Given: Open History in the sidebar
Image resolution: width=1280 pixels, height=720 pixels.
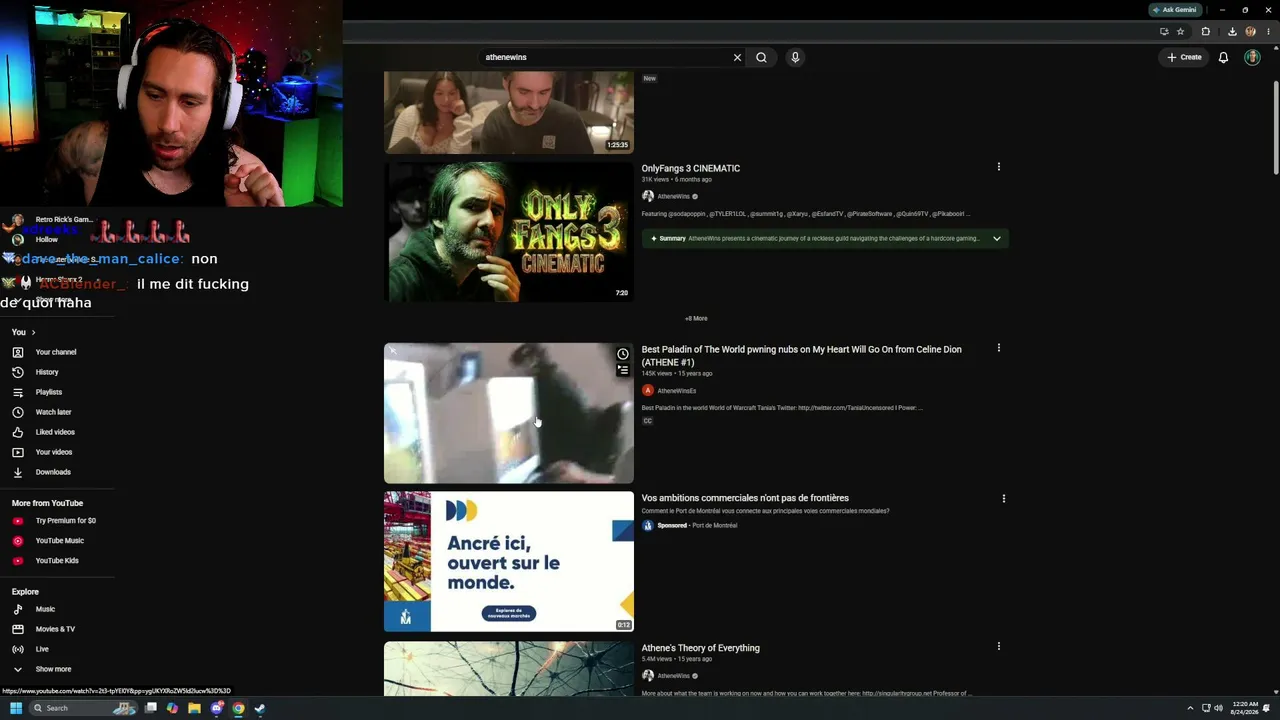Looking at the screenshot, I should pos(47,372).
